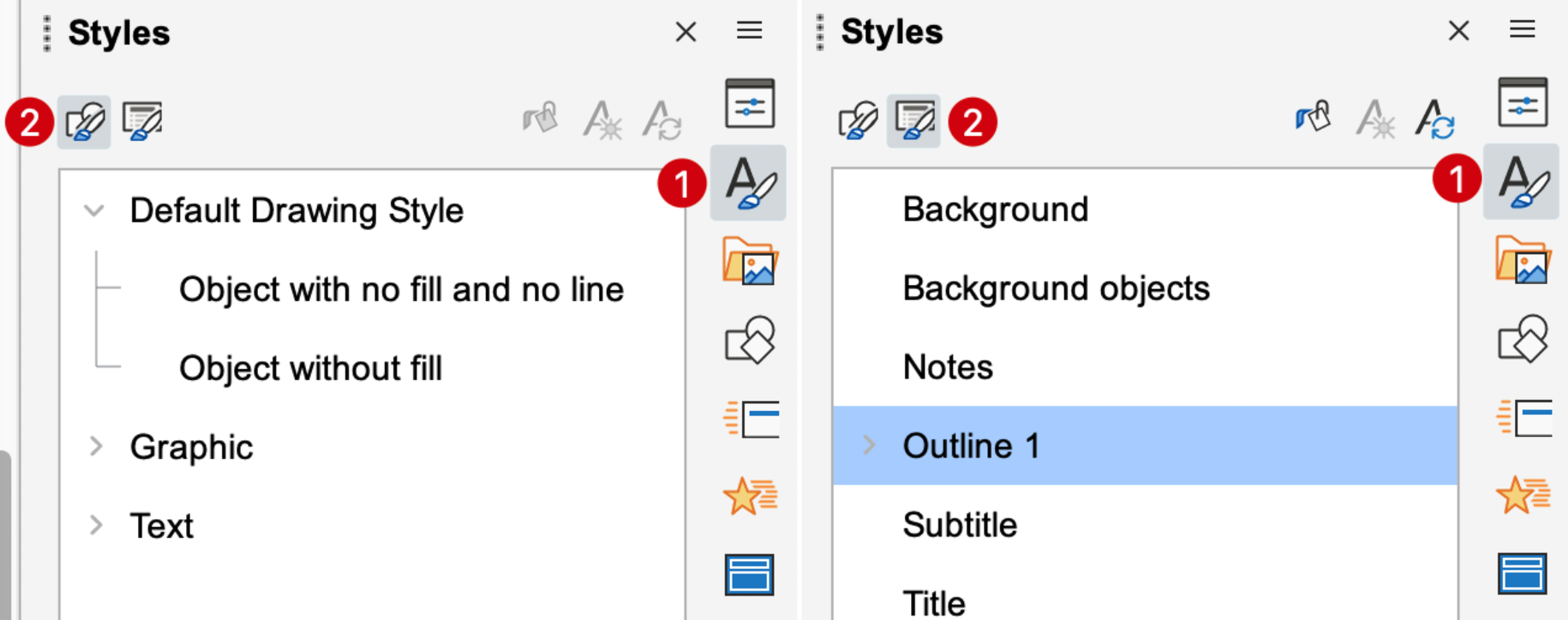The image size is (1568, 620).
Task: Collapse the Default Drawing Style tree node
Action: pyautogui.click(x=94, y=211)
